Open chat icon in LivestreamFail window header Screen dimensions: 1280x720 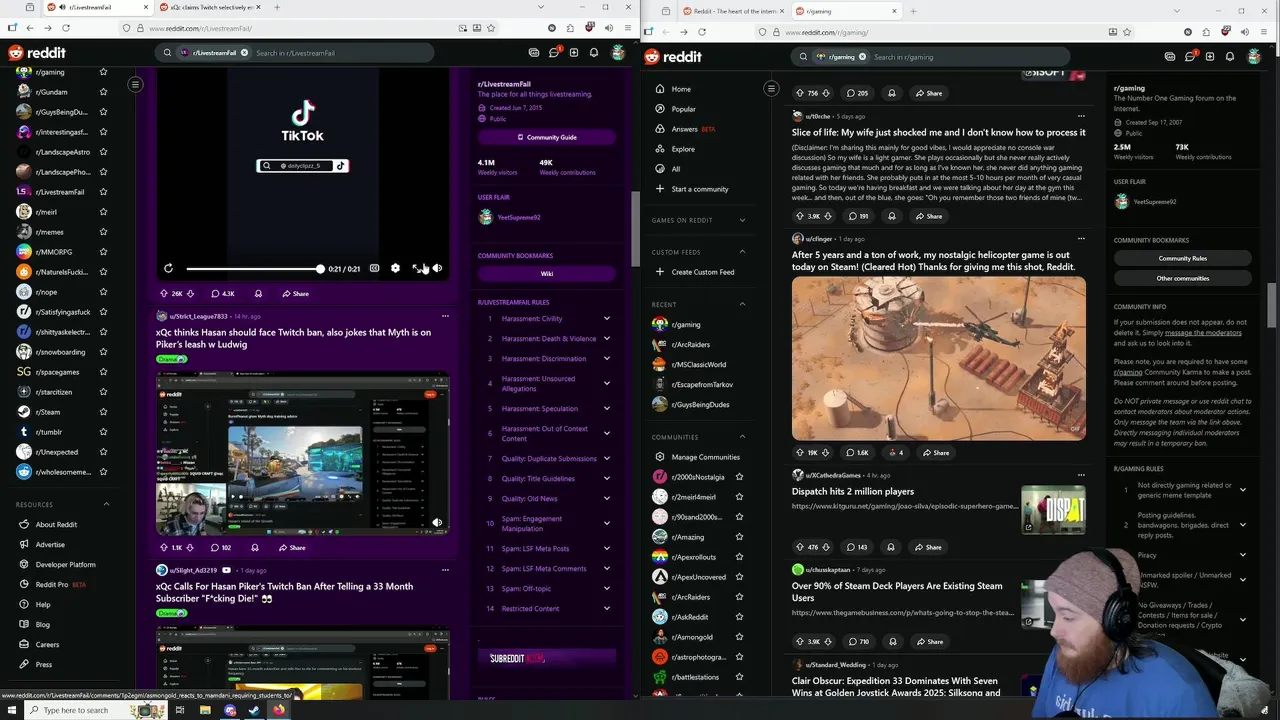pos(553,52)
